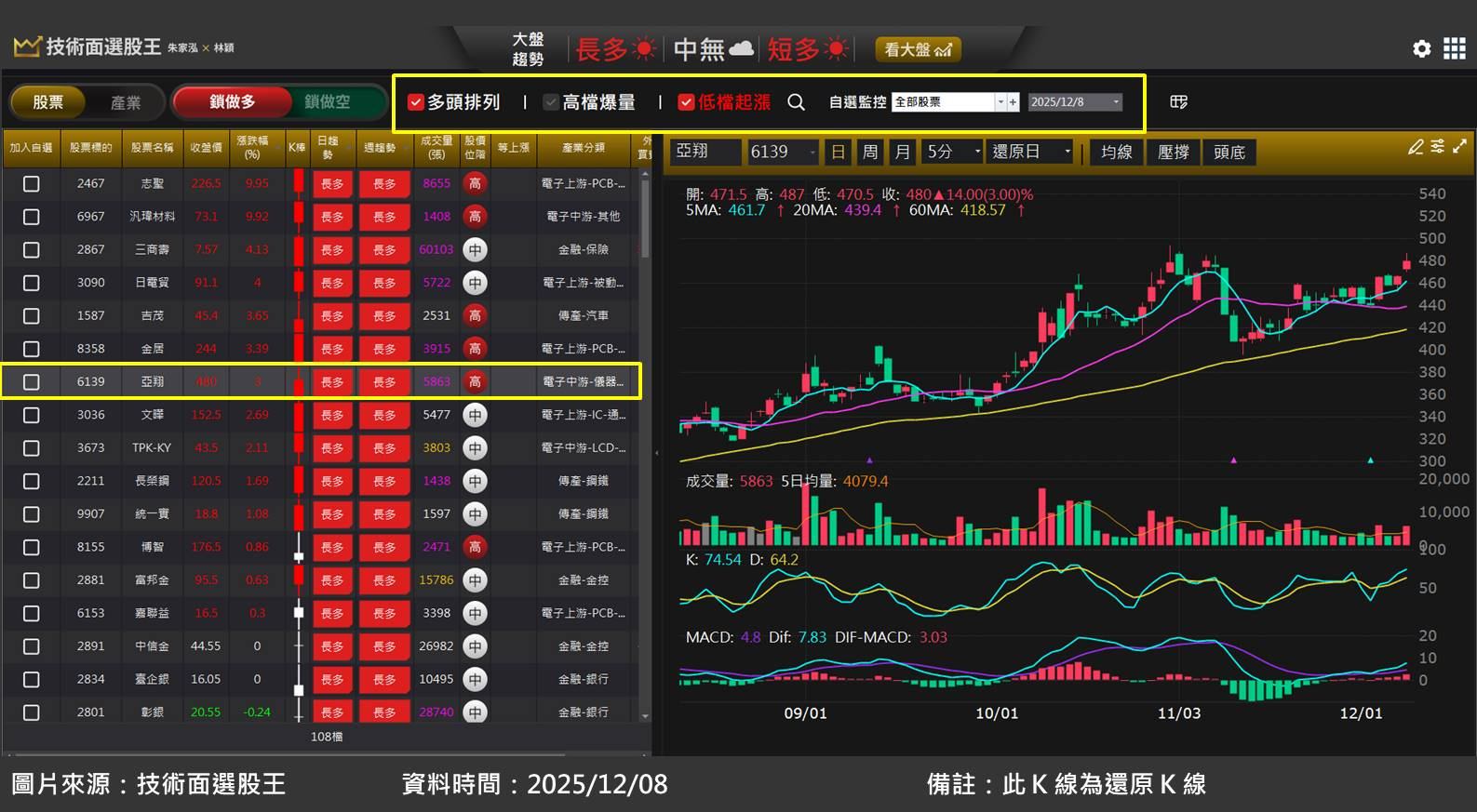Switch to the 股票 tab
The image size is (1477, 812).
pos(47,102)
